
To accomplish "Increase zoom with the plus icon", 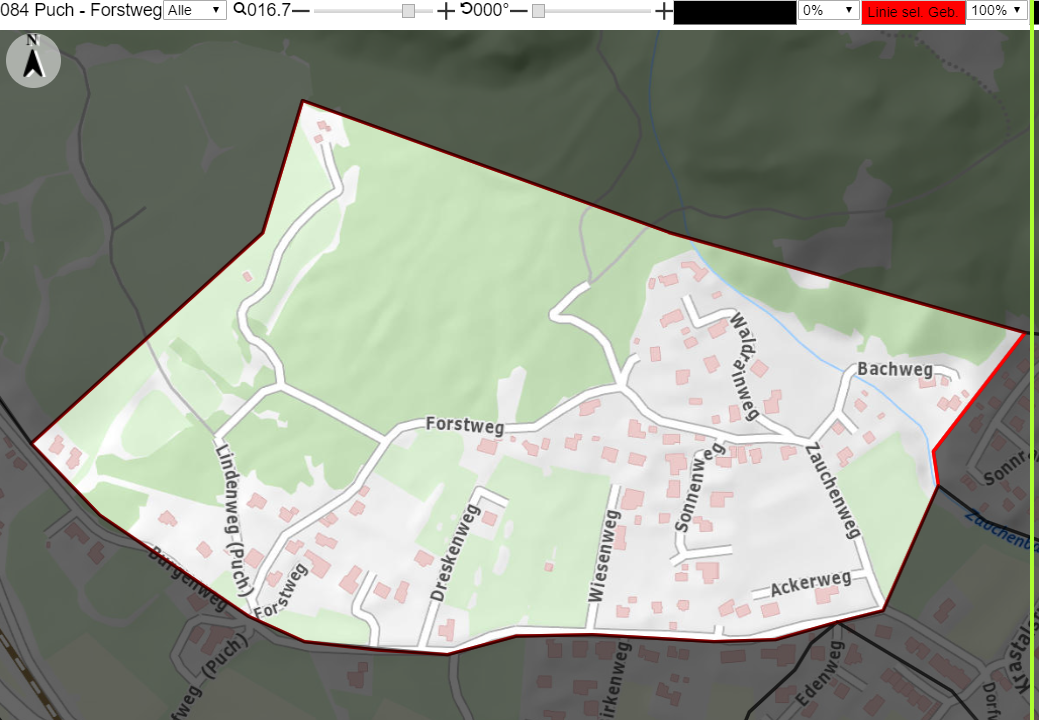I will (x=447, y=11).
